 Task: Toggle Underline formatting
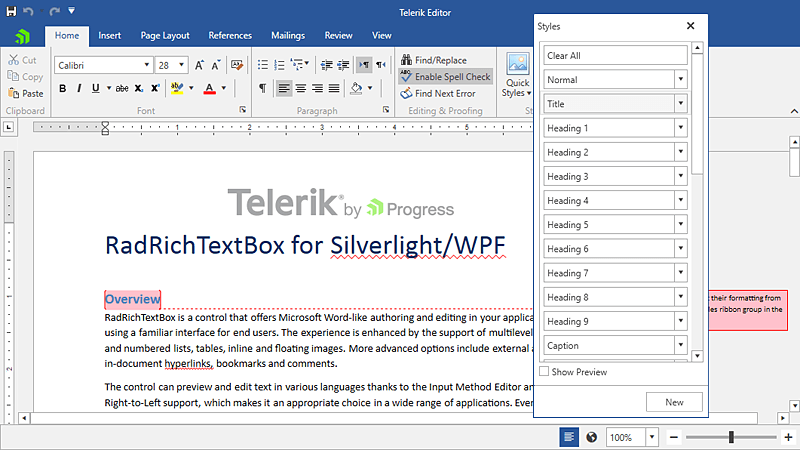coord(95,88)
